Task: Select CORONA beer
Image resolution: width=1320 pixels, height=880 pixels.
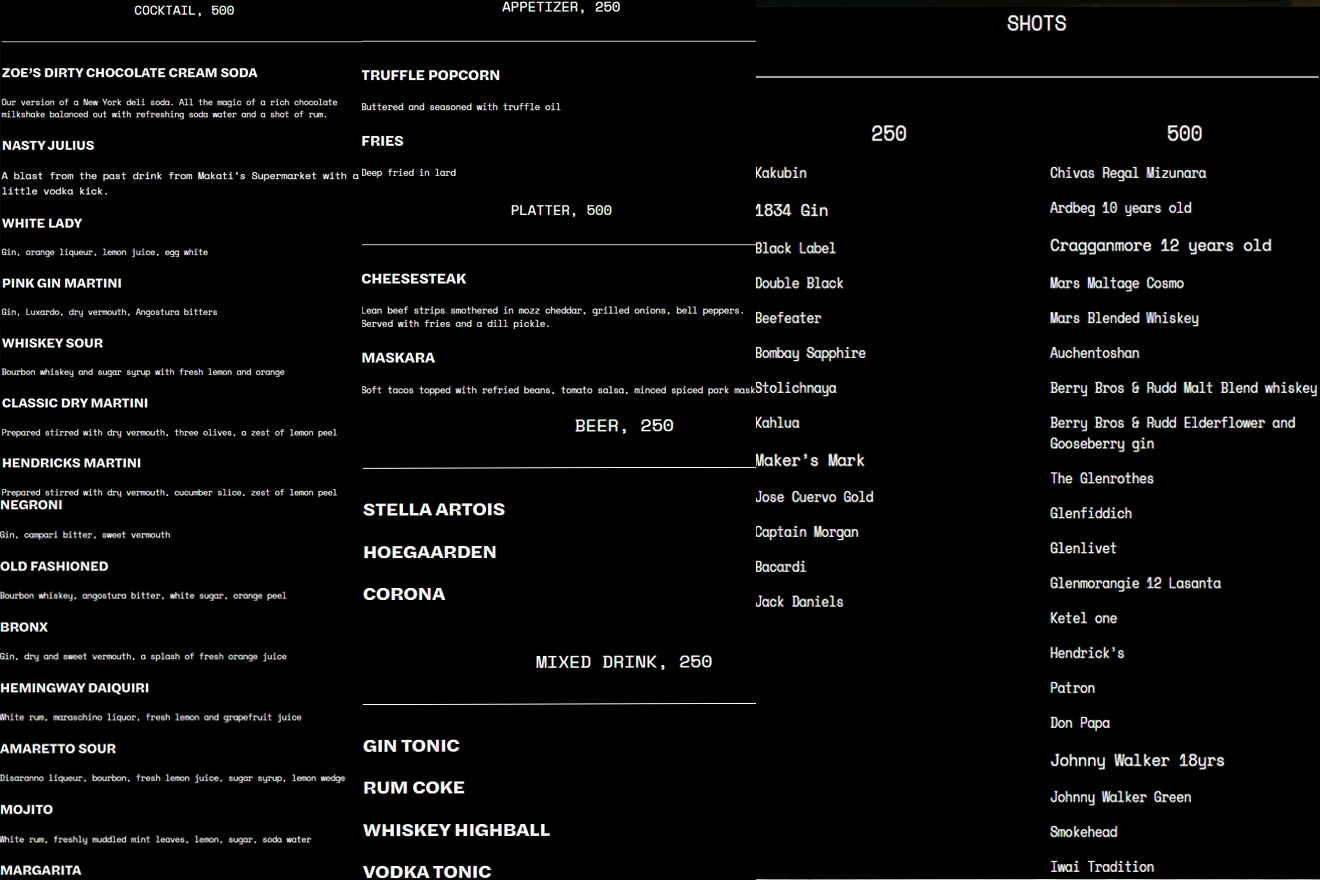Action: point(404,595)
